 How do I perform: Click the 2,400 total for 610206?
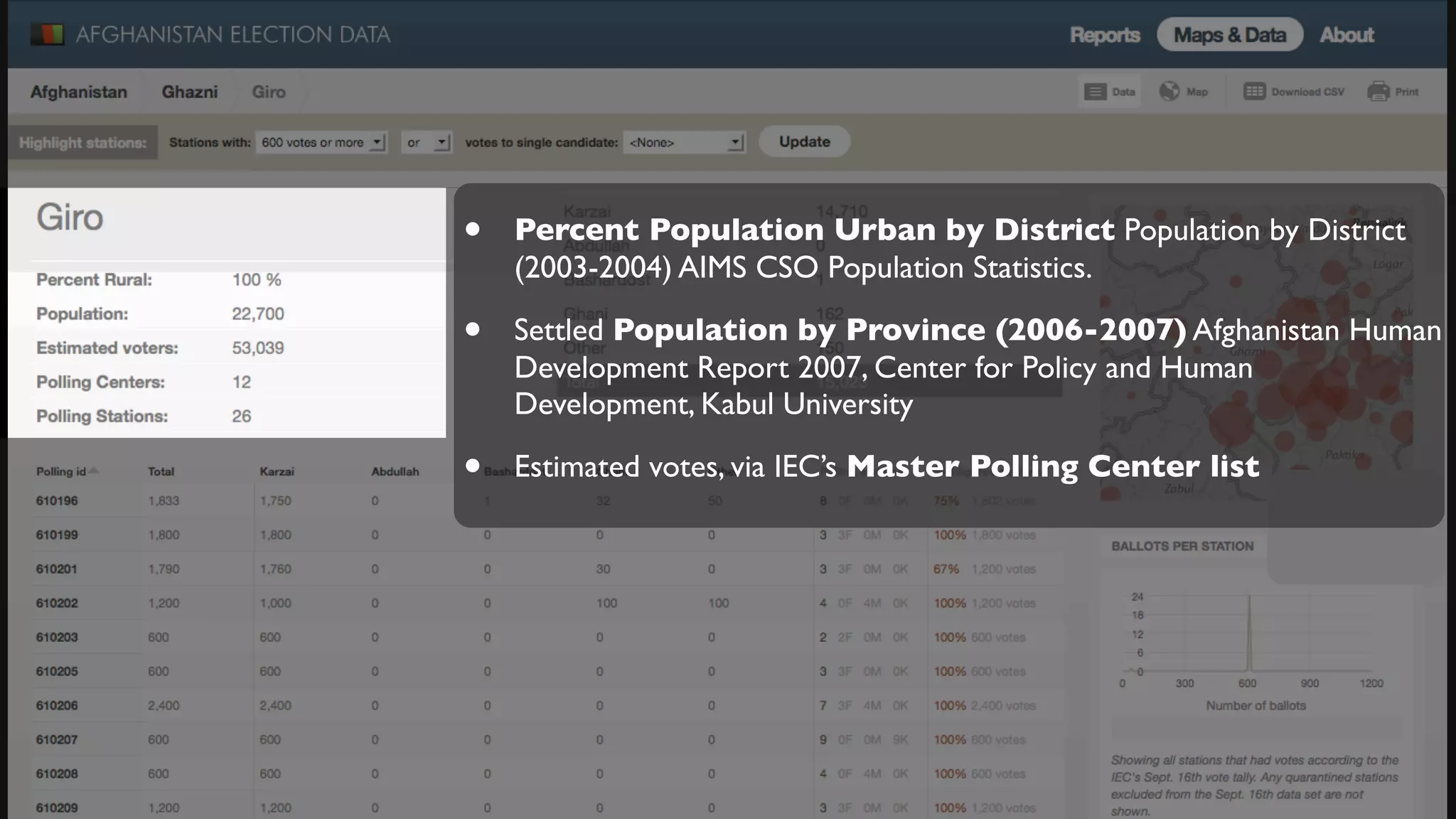tap(164, 705)
